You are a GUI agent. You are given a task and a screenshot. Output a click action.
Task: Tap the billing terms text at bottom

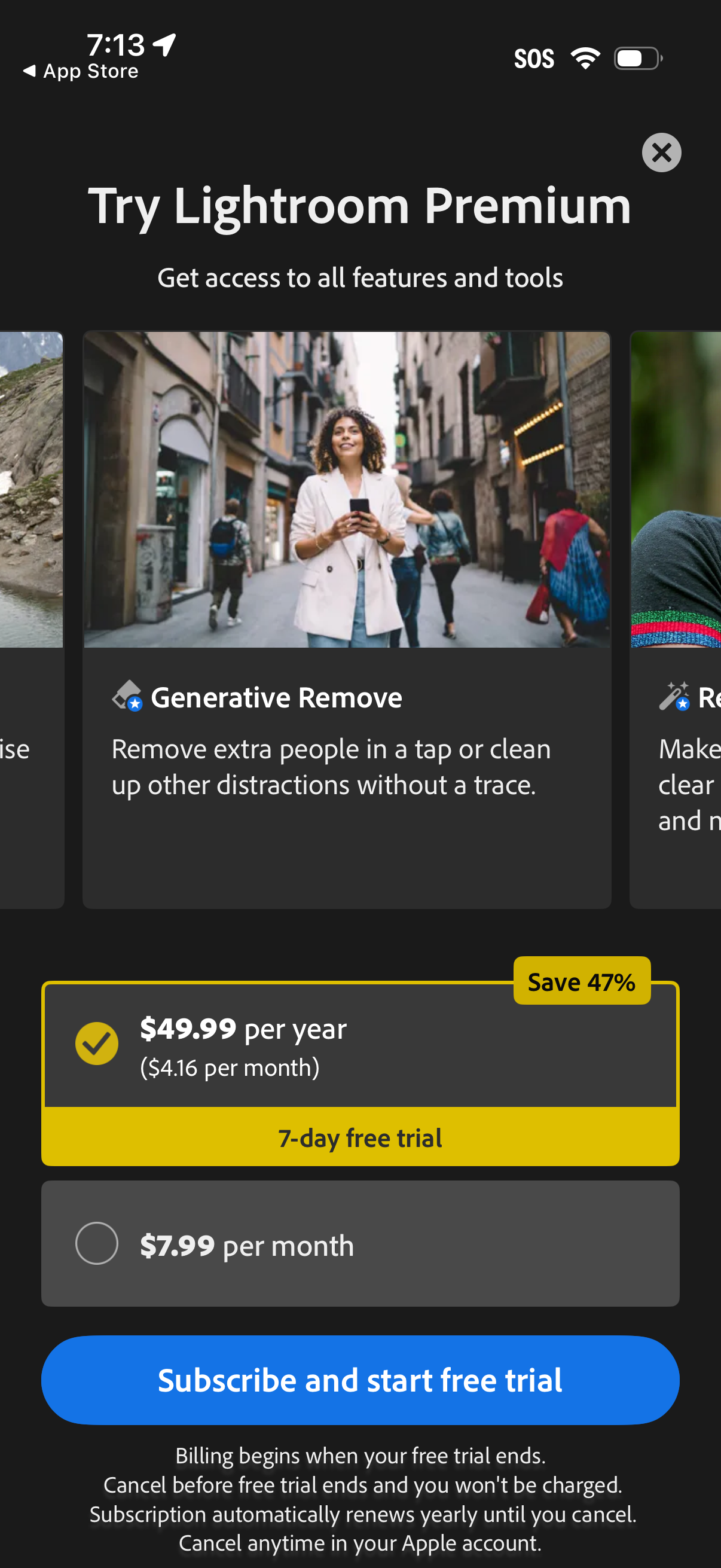tap(363, 1499)
